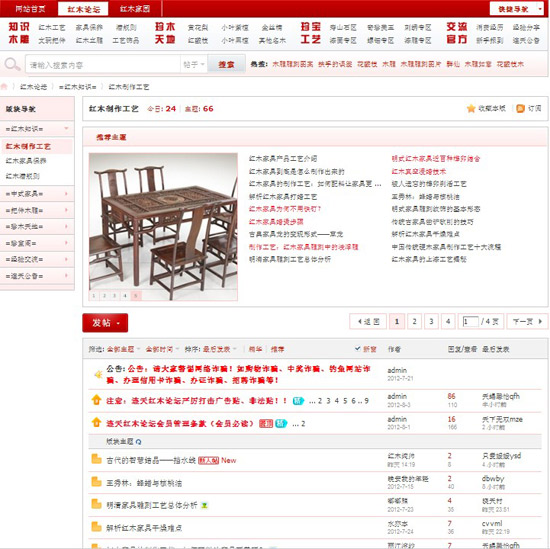Click the page number input field

point(470,321)
